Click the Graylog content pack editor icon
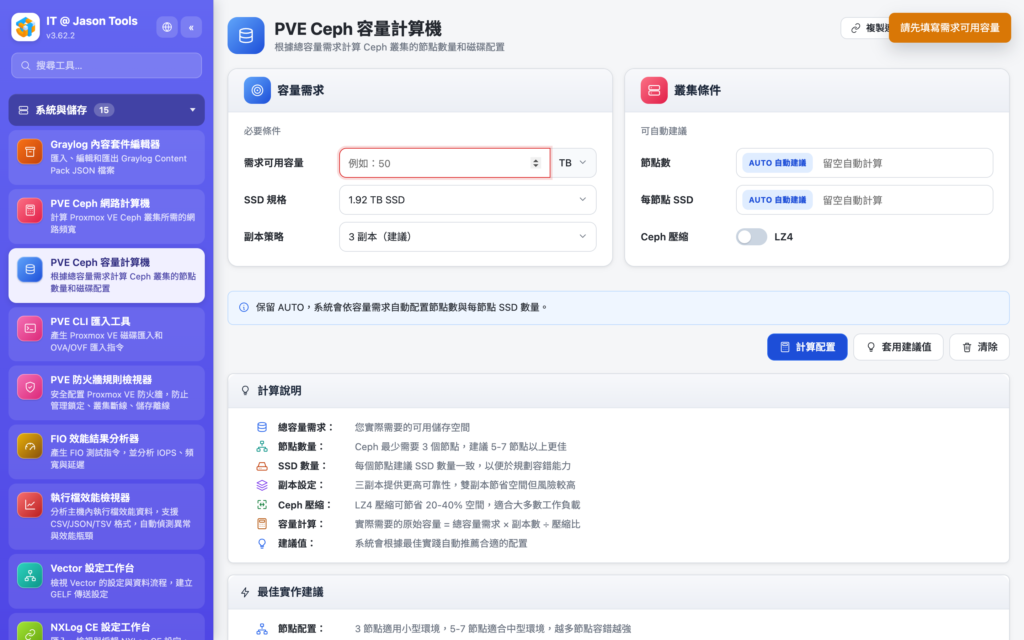This screenshot has width=1024, height=640. tap(29, 152)
